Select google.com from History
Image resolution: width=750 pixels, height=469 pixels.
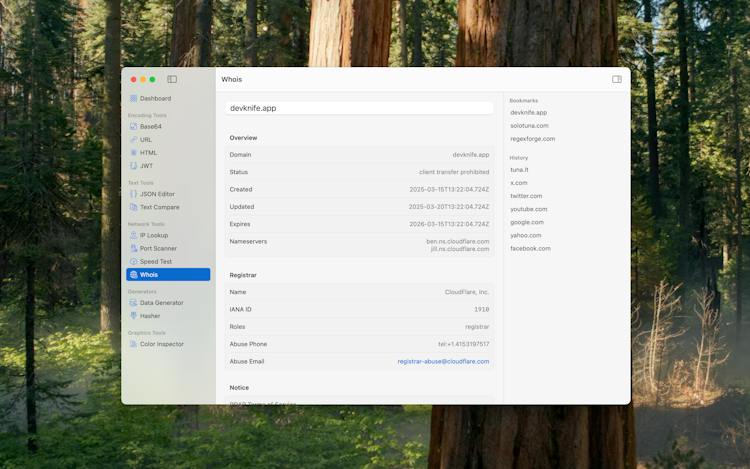[527, 222]
